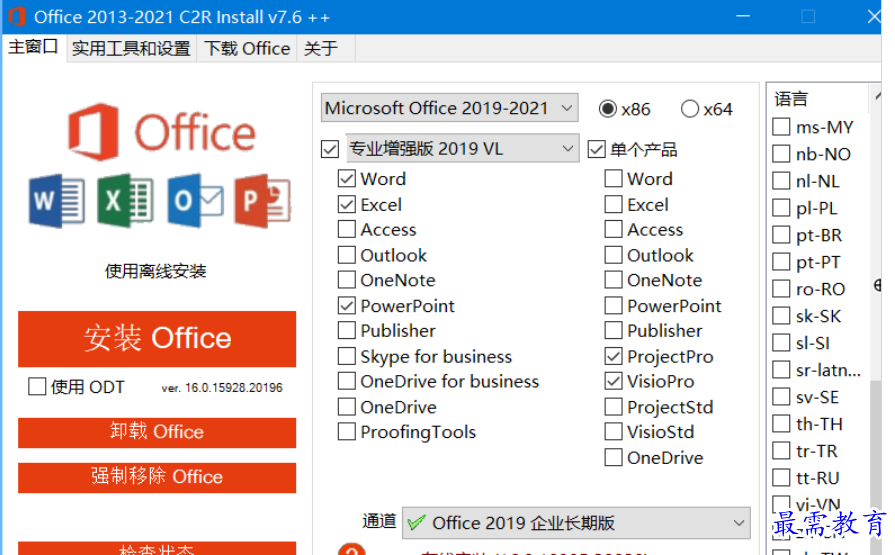The image size is (895, 555).
Task: Switch to 实用工具和设置 tab
Action: [x=131, y=49]
